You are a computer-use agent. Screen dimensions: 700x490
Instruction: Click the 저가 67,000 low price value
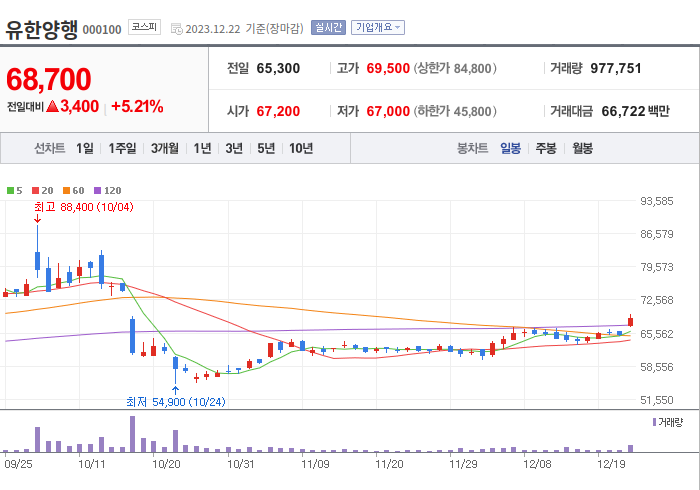(x=388, y=111)
